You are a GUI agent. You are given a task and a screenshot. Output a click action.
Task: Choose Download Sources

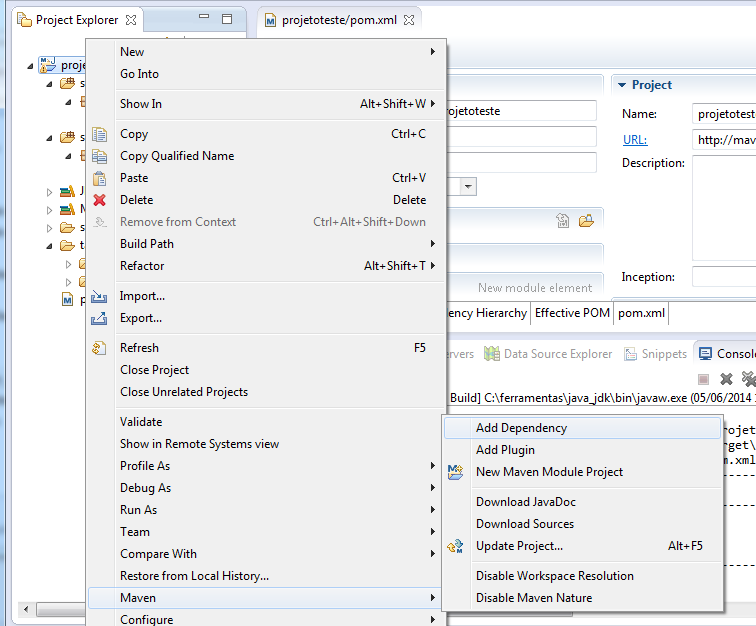(582, 524)
